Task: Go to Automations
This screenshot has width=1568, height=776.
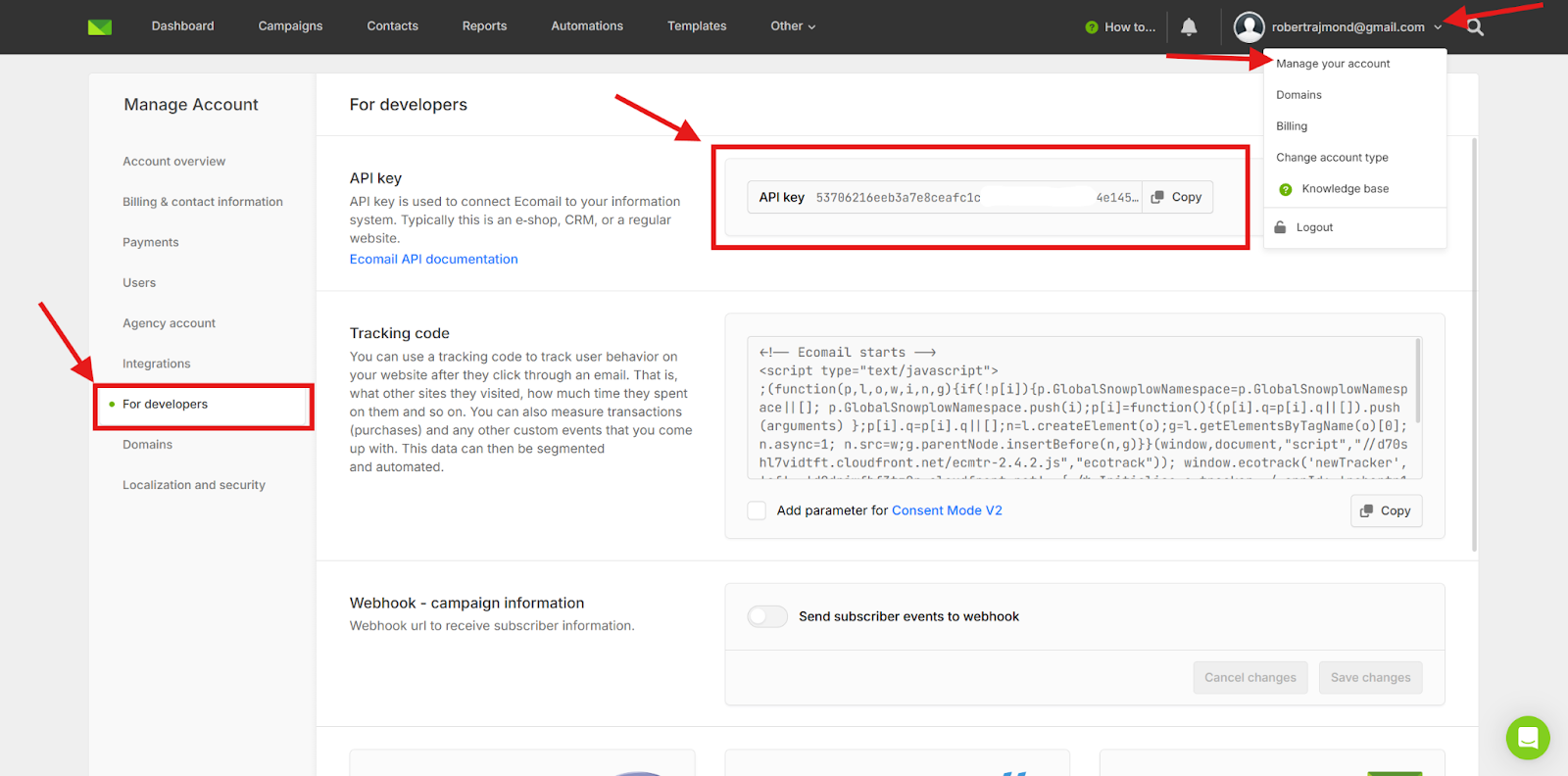Action: 587,26
